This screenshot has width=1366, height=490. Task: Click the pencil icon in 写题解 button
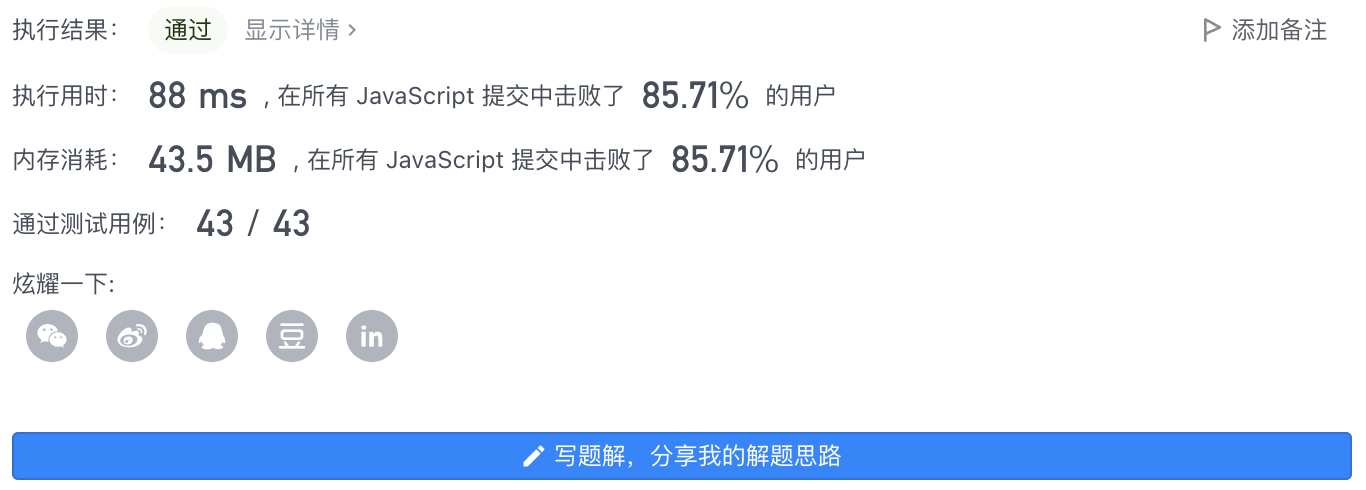(534, 457)
